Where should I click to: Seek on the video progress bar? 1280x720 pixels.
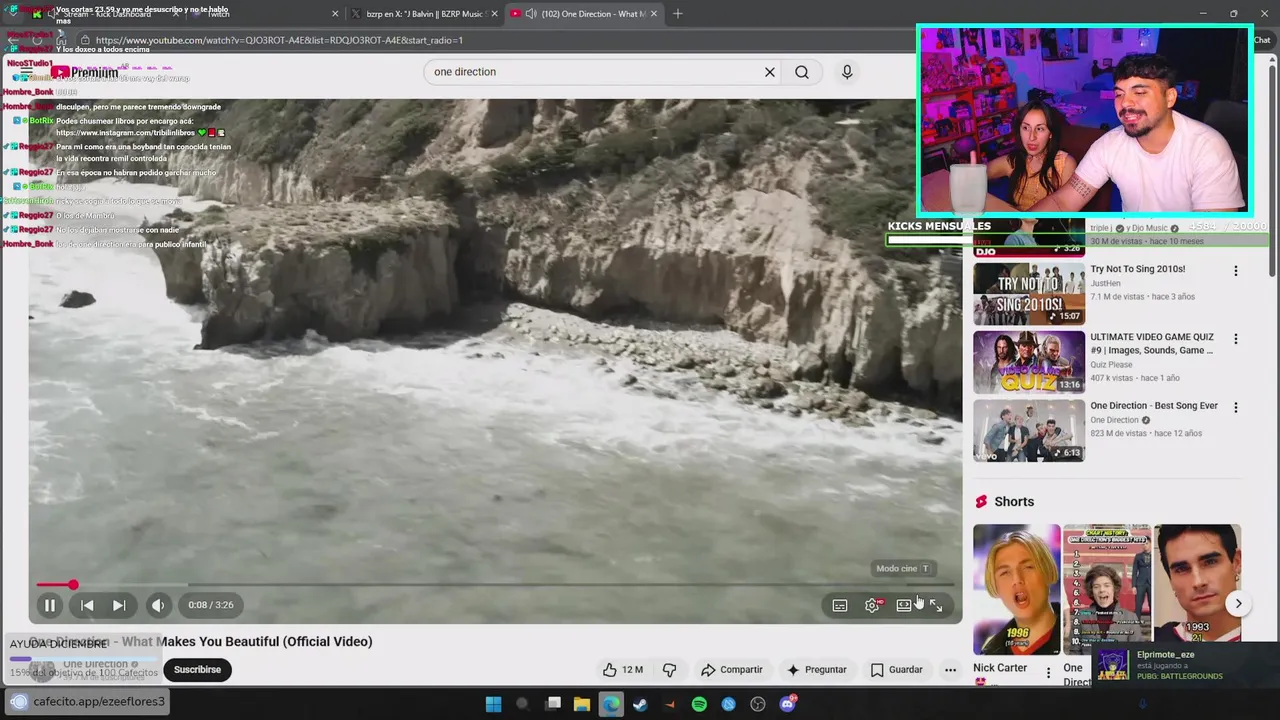click(495, 584)
